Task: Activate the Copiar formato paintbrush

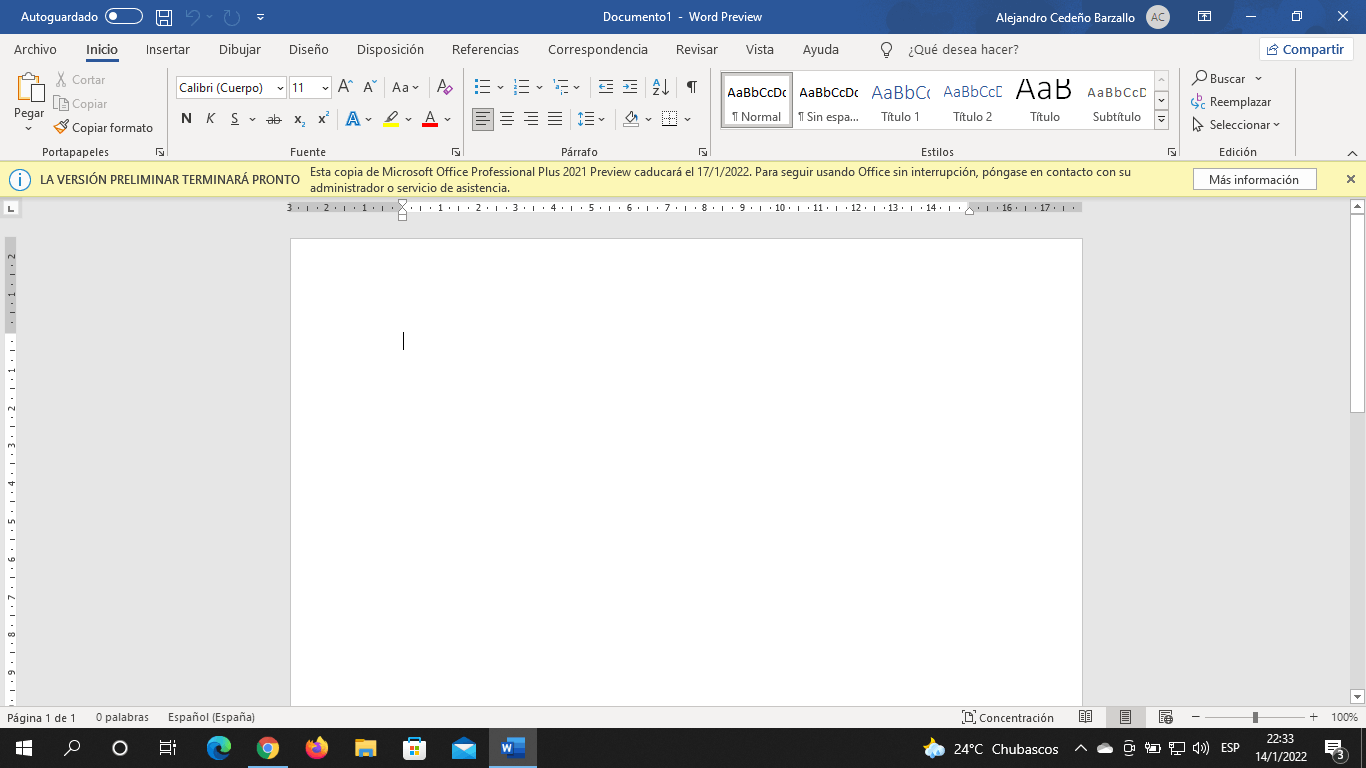Action: [x=104, y=127]
